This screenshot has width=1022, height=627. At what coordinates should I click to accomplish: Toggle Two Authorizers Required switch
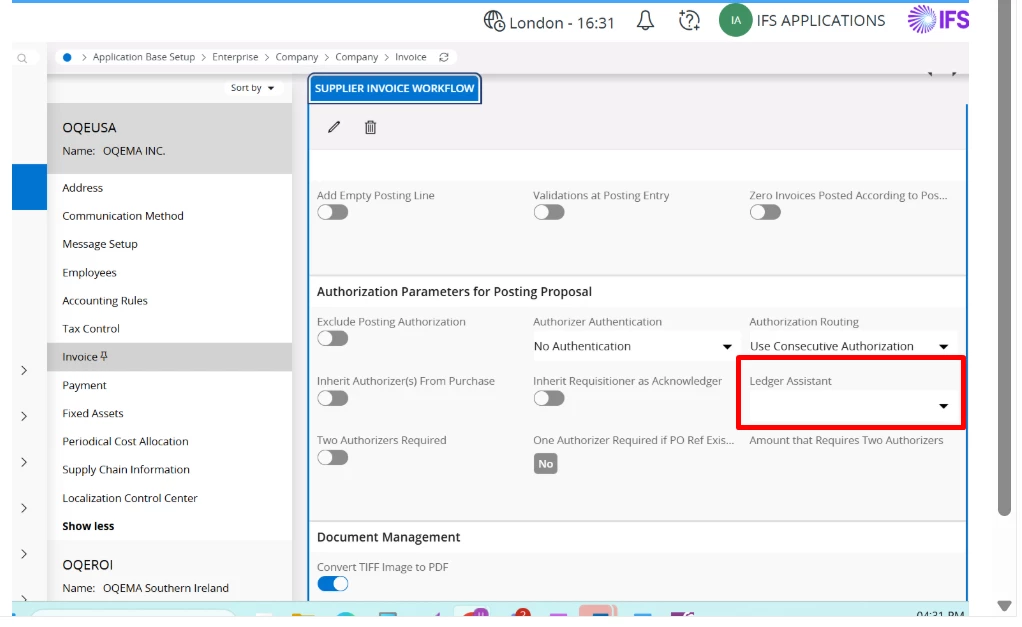[x=332, y=458]
